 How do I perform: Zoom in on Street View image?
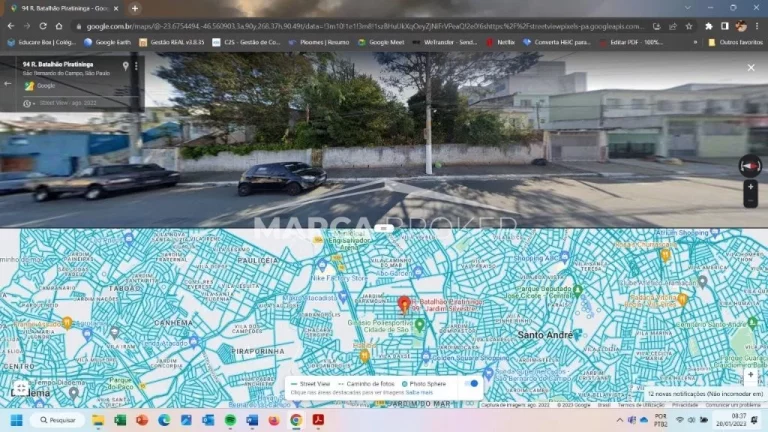[x=750, y=187]
